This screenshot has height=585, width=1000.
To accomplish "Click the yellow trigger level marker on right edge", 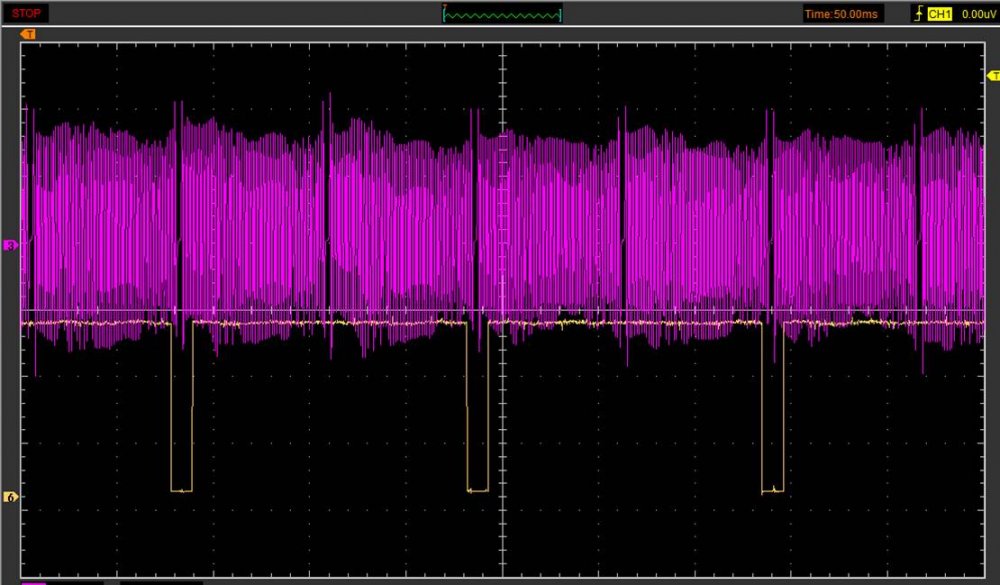I will 993,76.
